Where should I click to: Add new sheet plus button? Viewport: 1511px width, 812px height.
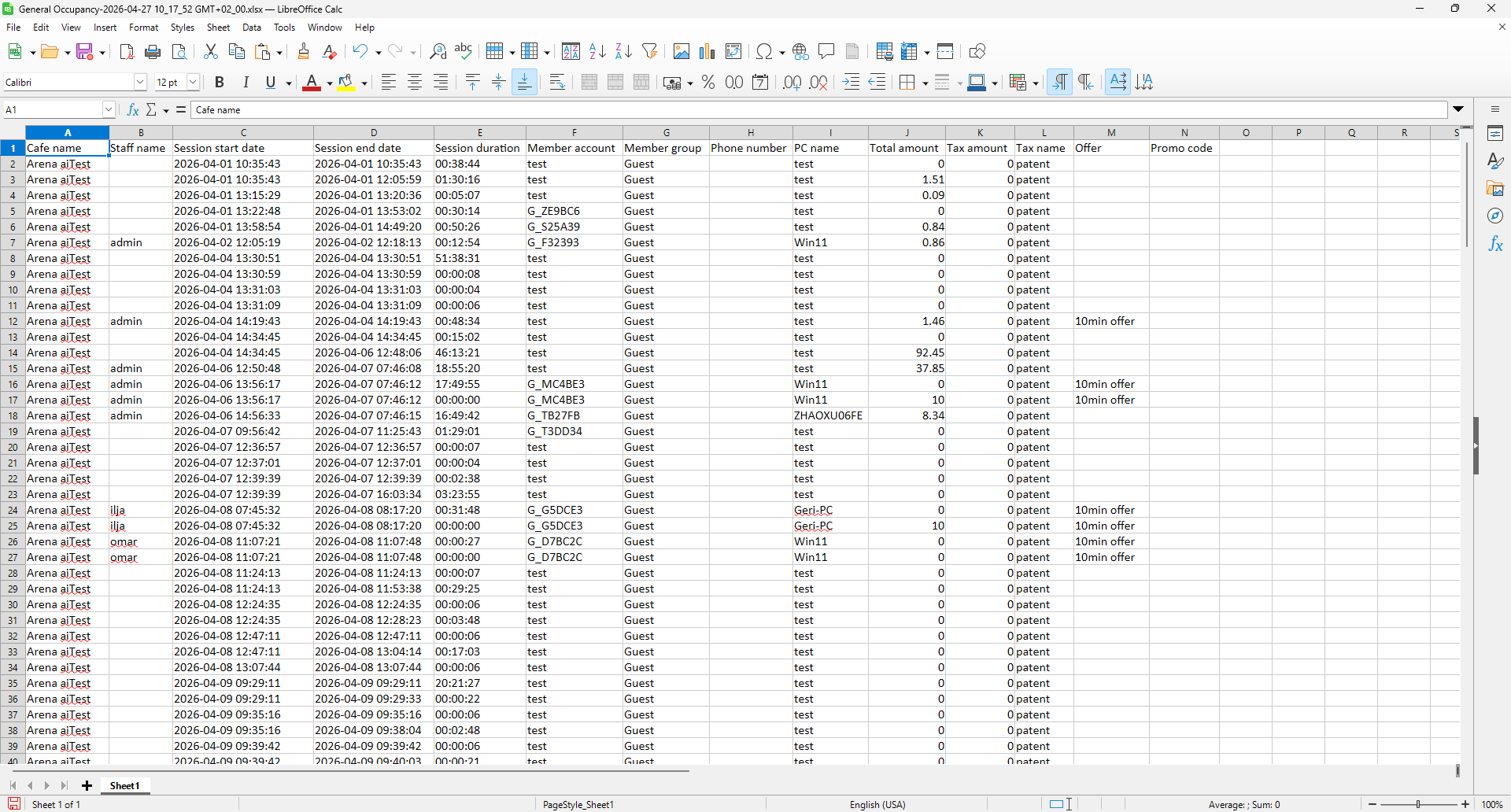(87, 786)
